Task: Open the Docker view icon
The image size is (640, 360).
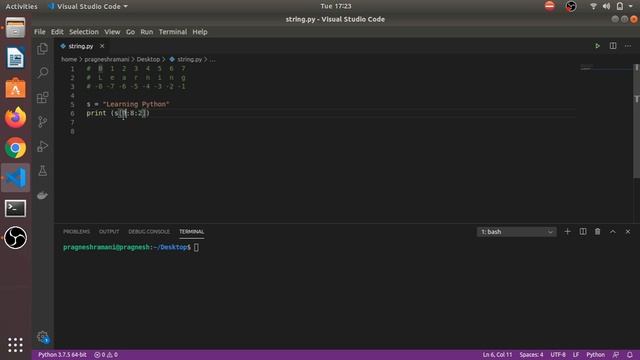Action: pos(42,195)
